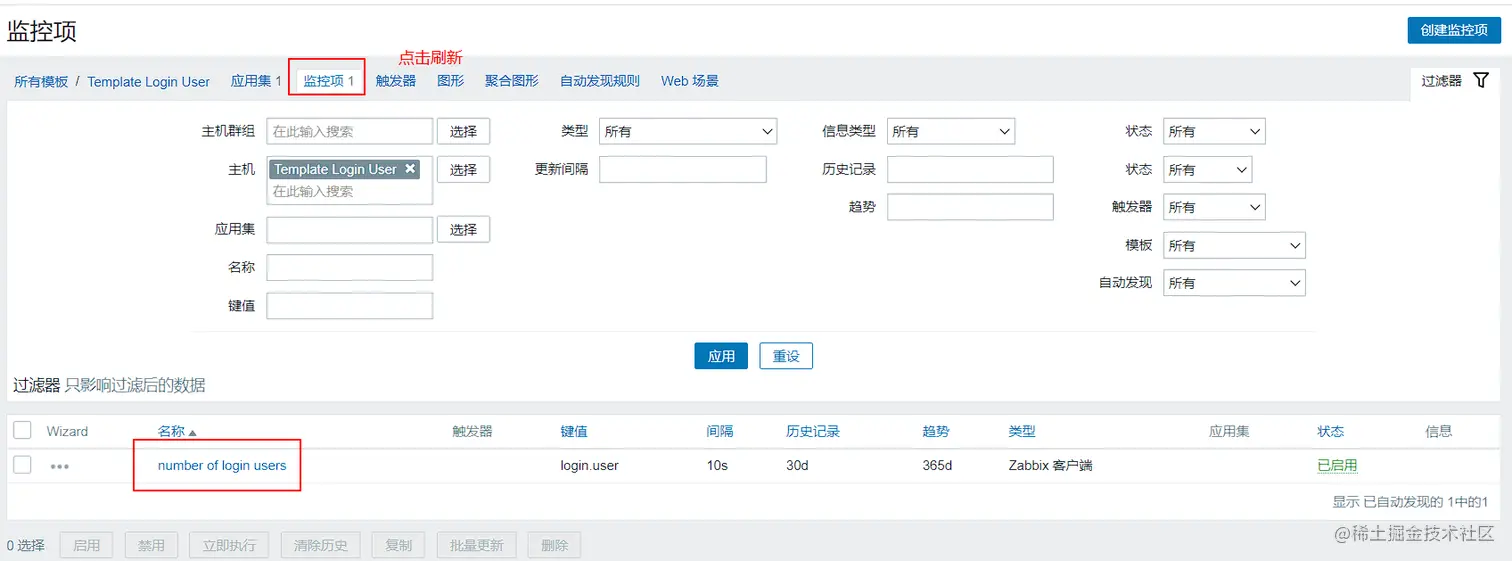Click the 重设 reset button
The width and height of the screenshot is (1512, 561).
point(786,356)
